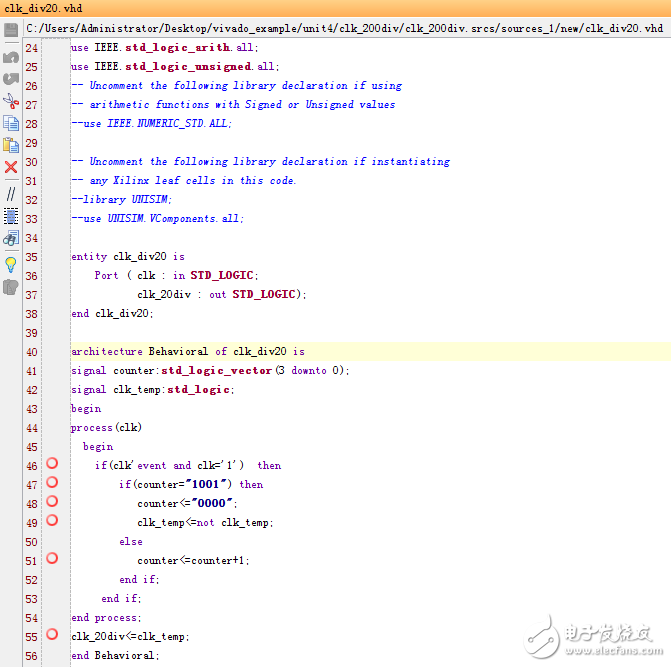The image size is (671, 667).
Task: Copy the selection using the copy icon
Action: tap(11, 123)
